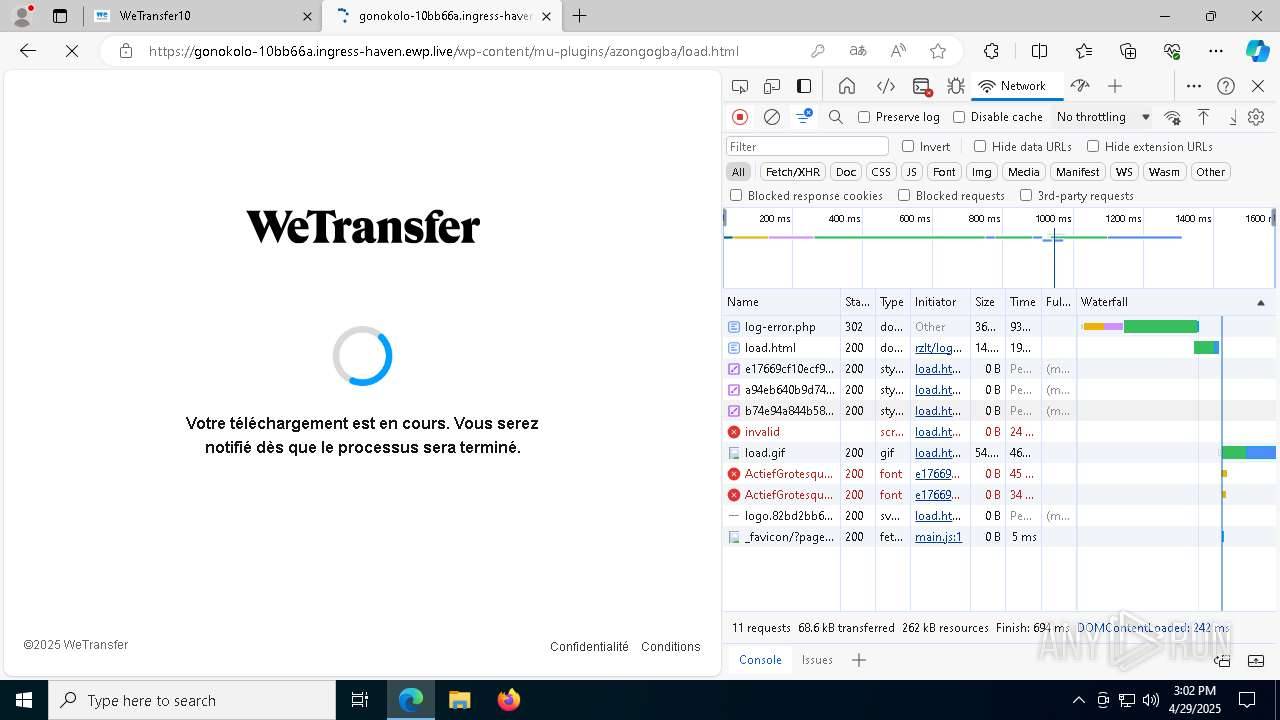Select the load.gif request row
1280x720 pixels.
click(1000, 453)
